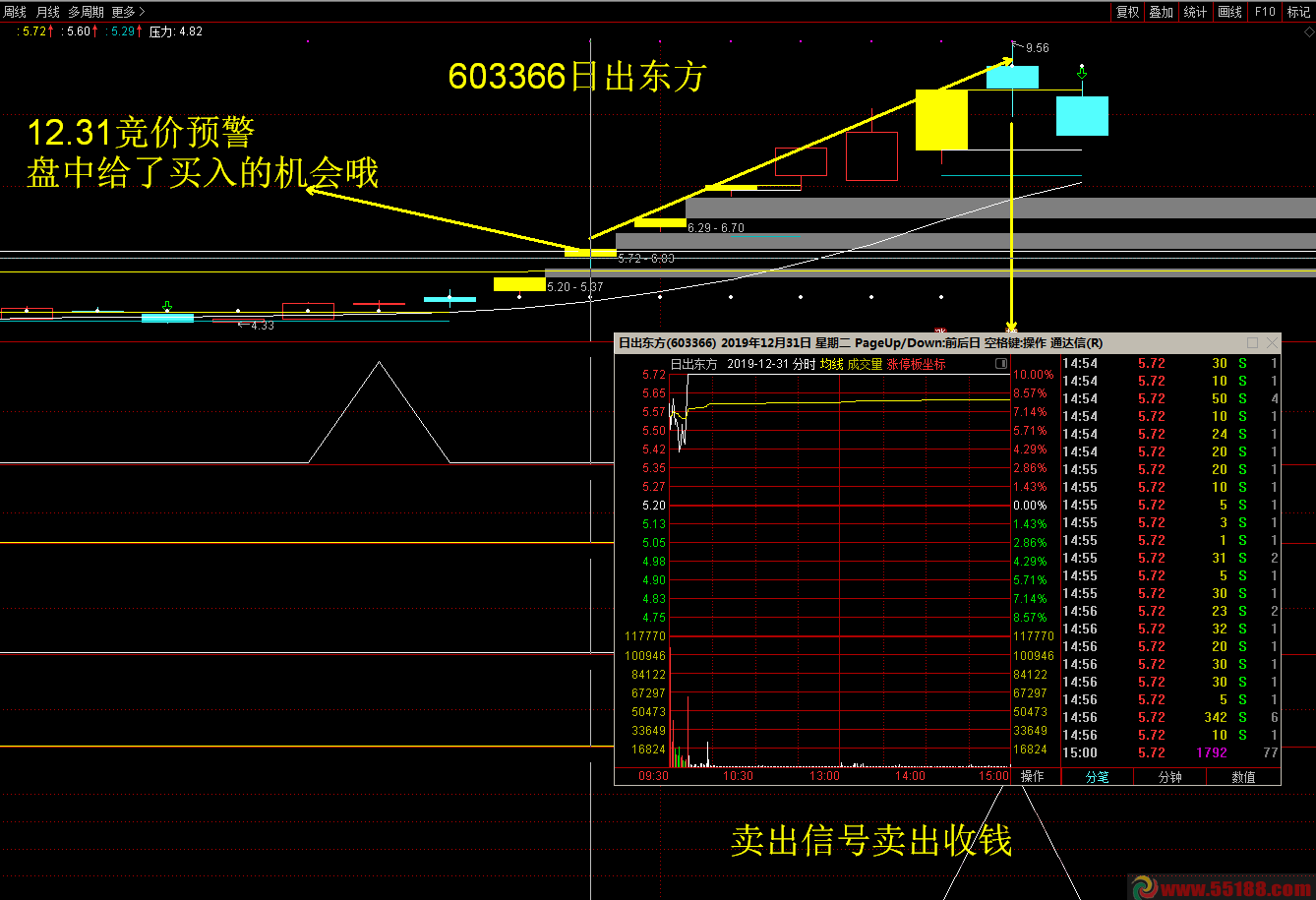Open the 复权 adjustment options

1127,12
